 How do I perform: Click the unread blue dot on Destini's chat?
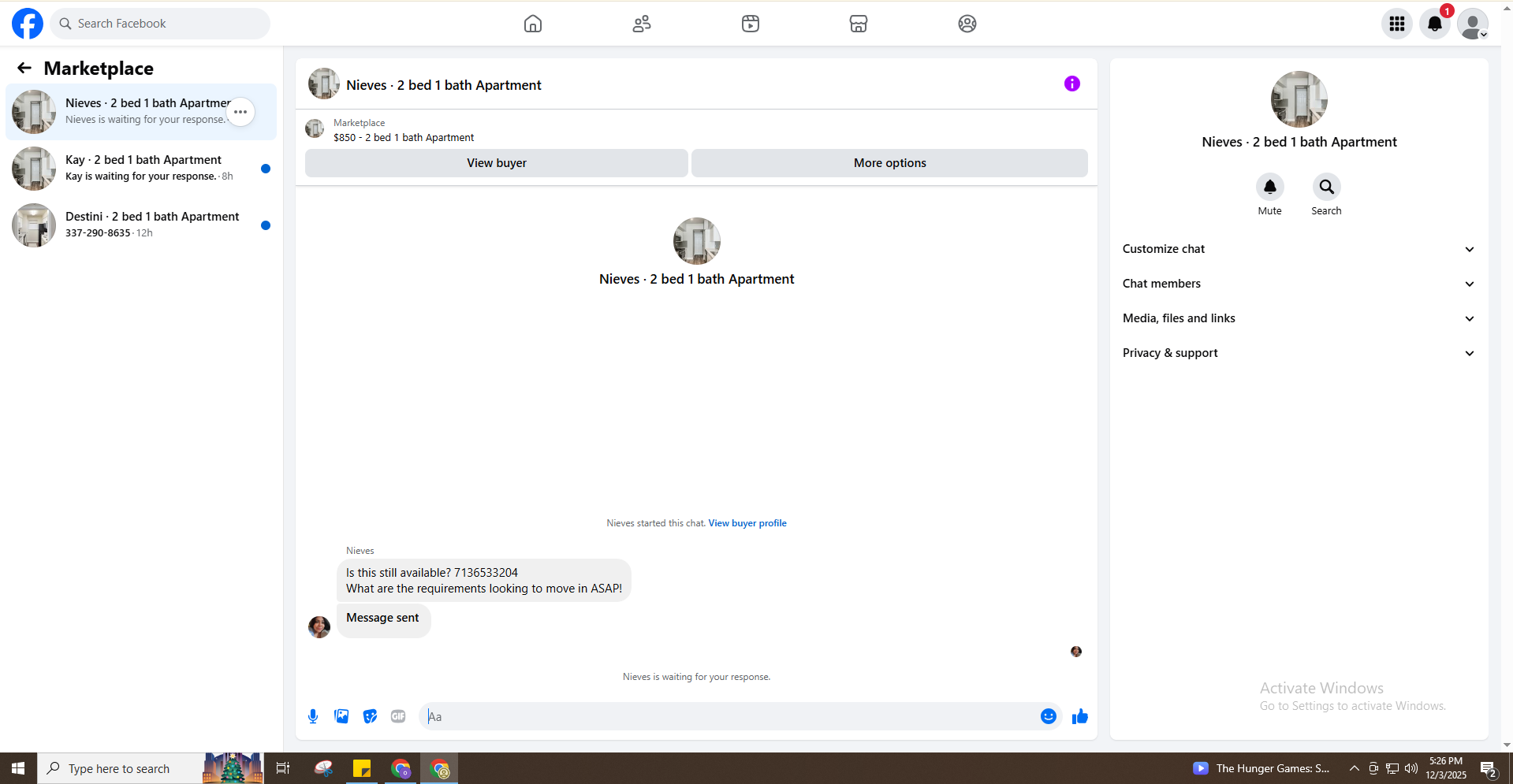tap(266, 225)
